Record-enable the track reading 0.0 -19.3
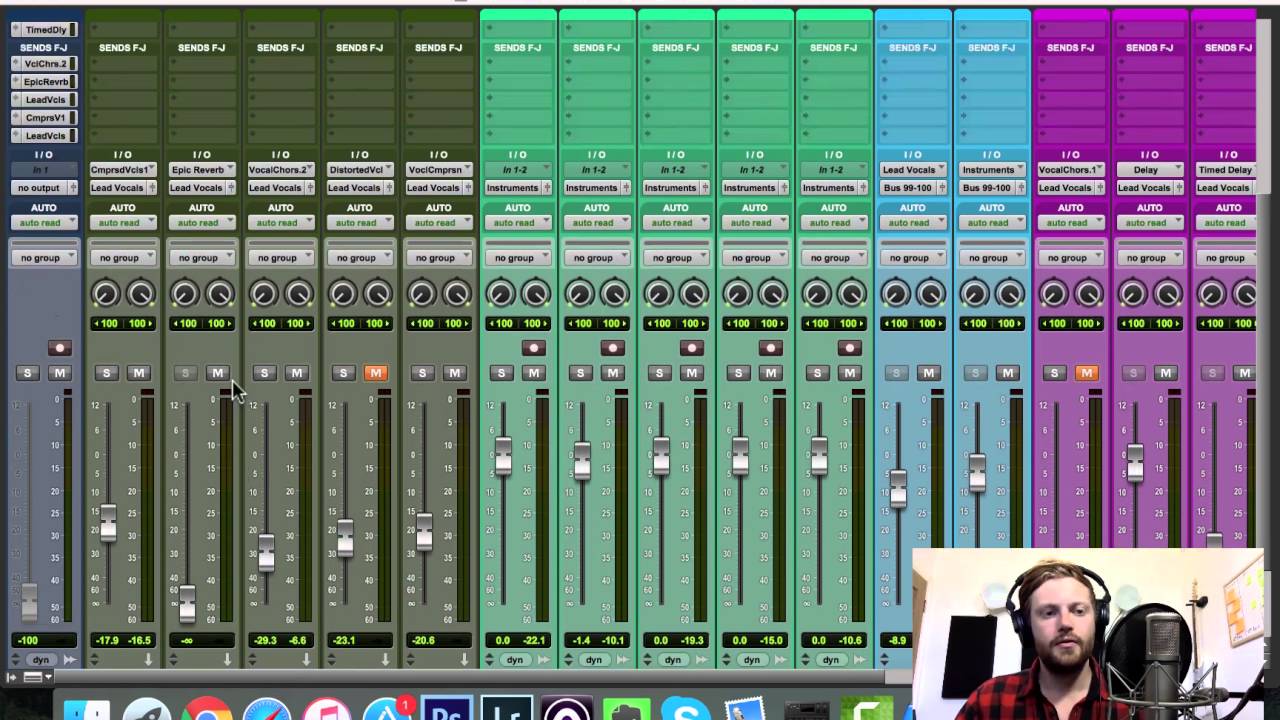The image size is (1280, 720). [691, 348]
